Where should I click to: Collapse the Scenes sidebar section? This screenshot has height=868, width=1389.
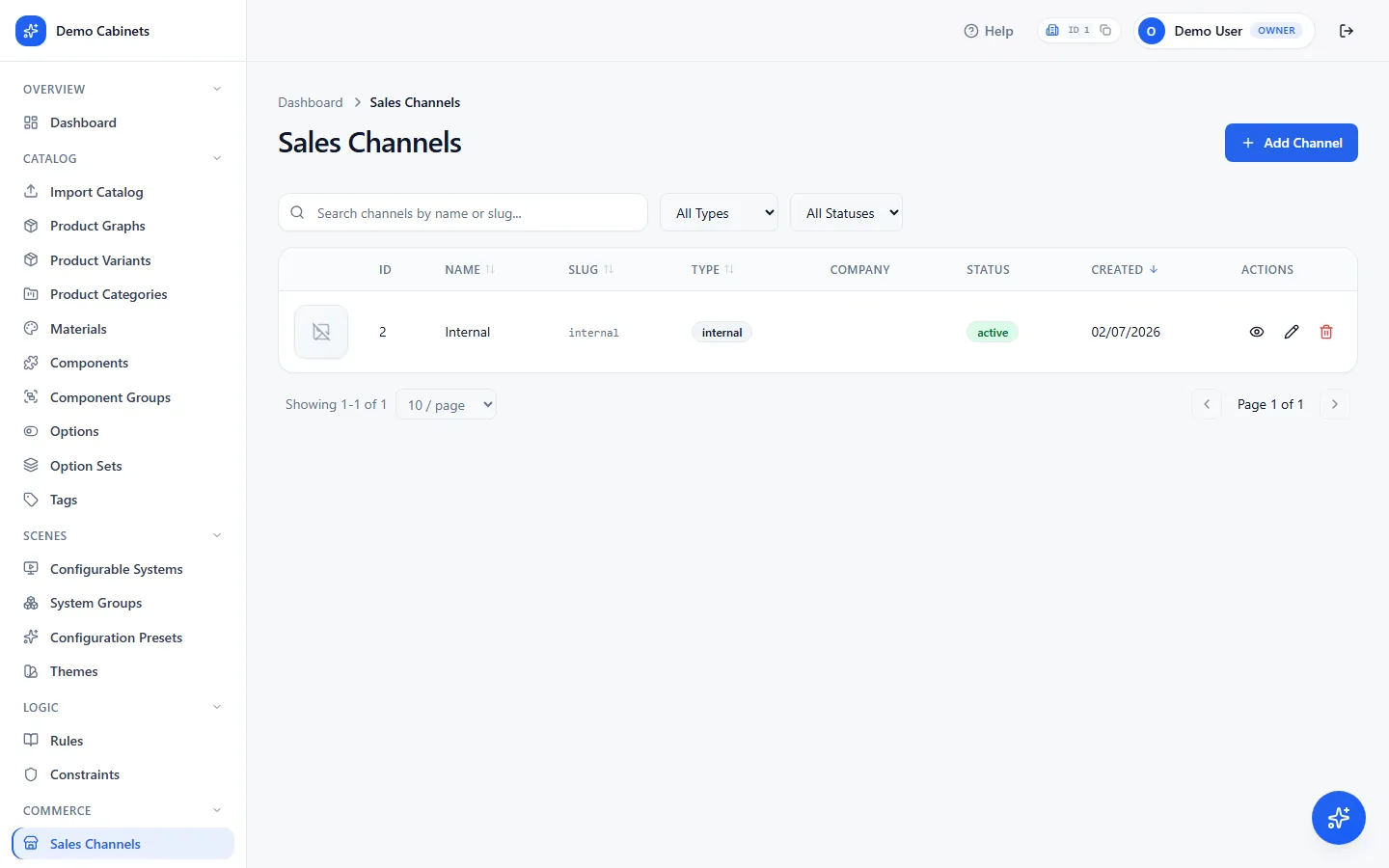(217, 535)
